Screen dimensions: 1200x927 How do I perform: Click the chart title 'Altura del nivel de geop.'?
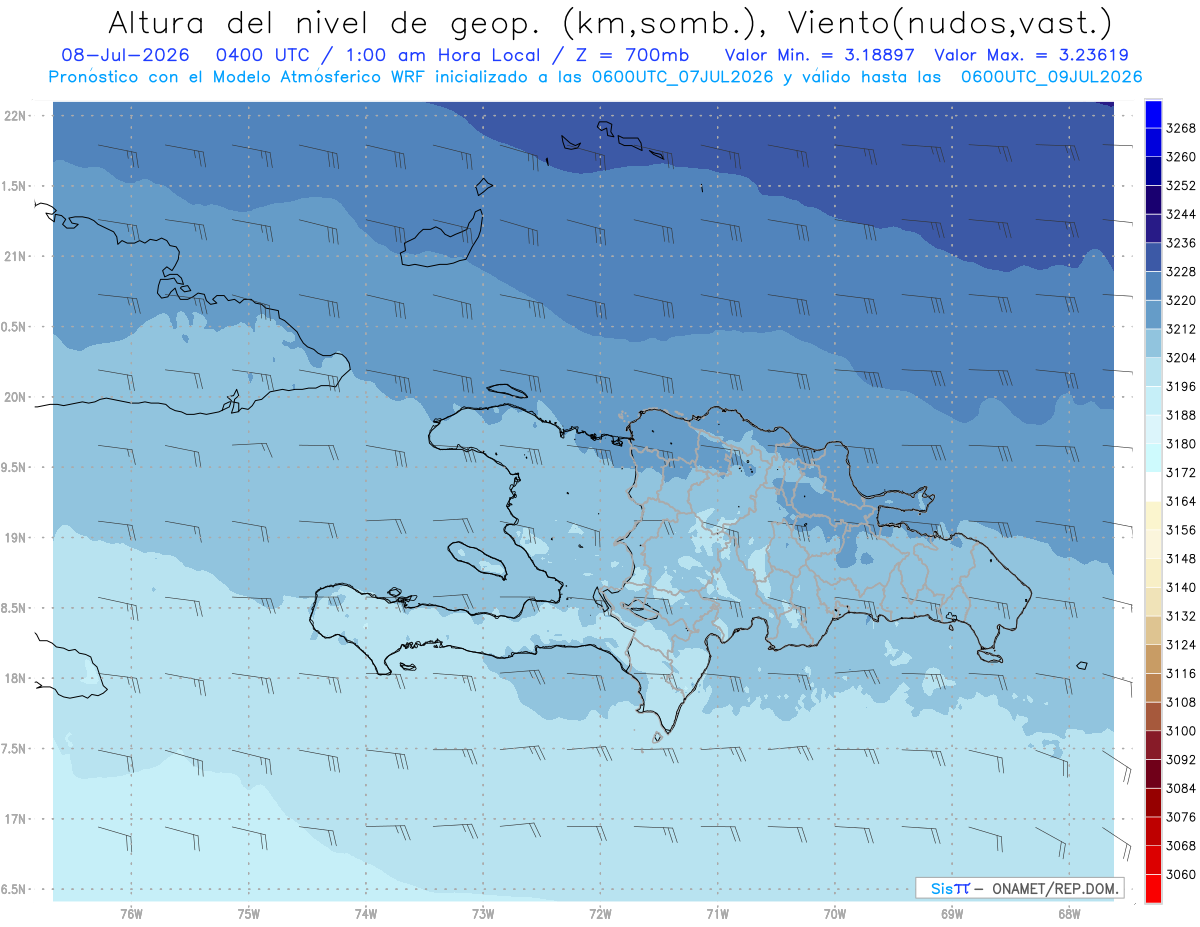tap(328, 23)
